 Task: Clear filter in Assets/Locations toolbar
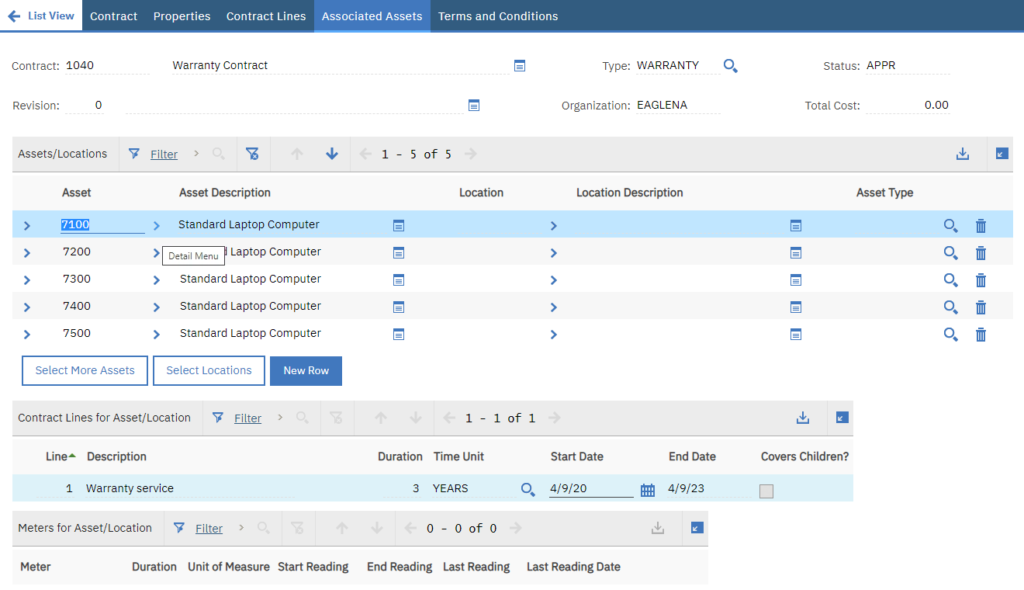tap(252, 154)
